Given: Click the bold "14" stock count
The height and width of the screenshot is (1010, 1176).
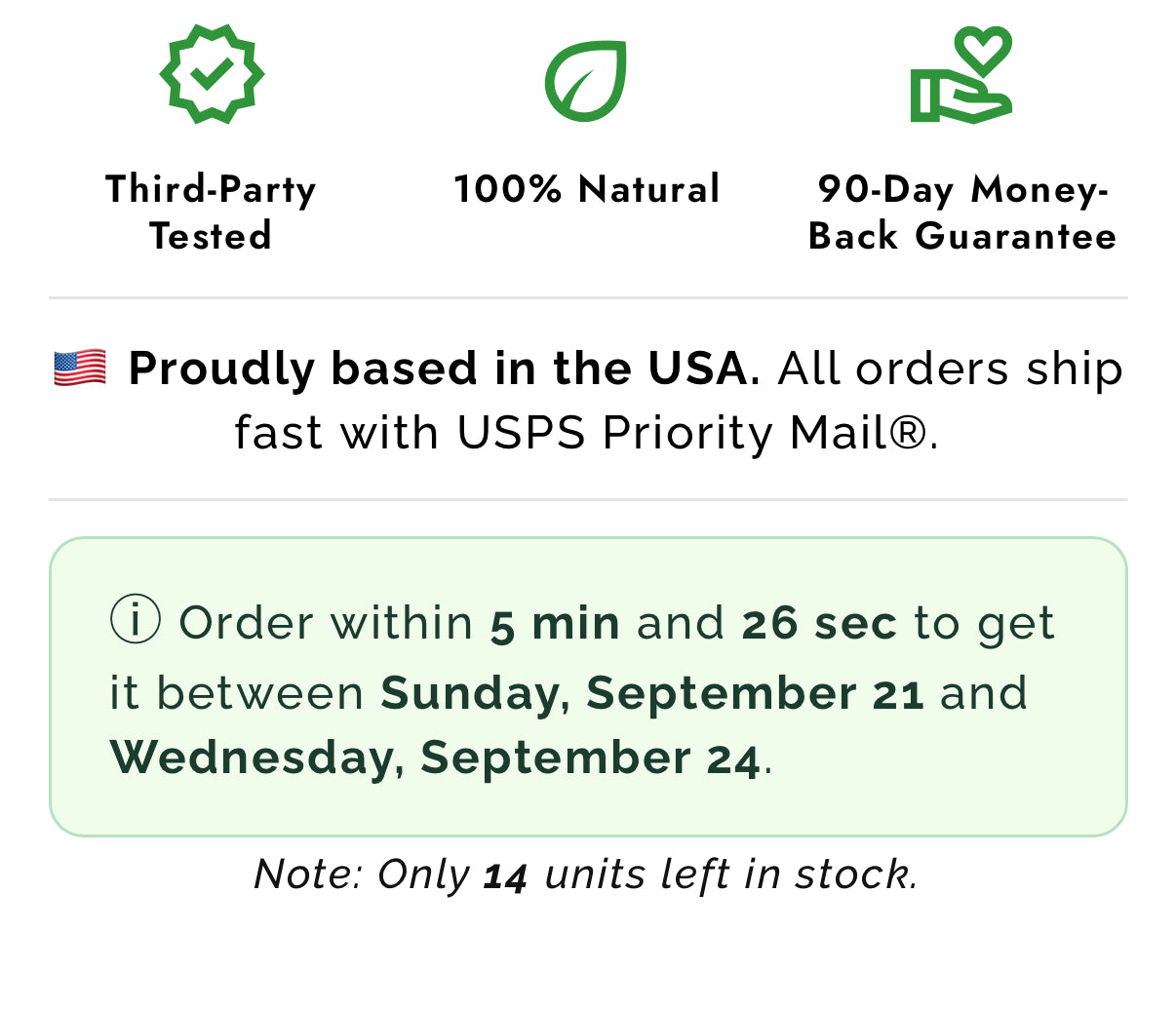Looking at the screenshot, I should [505, 875].
